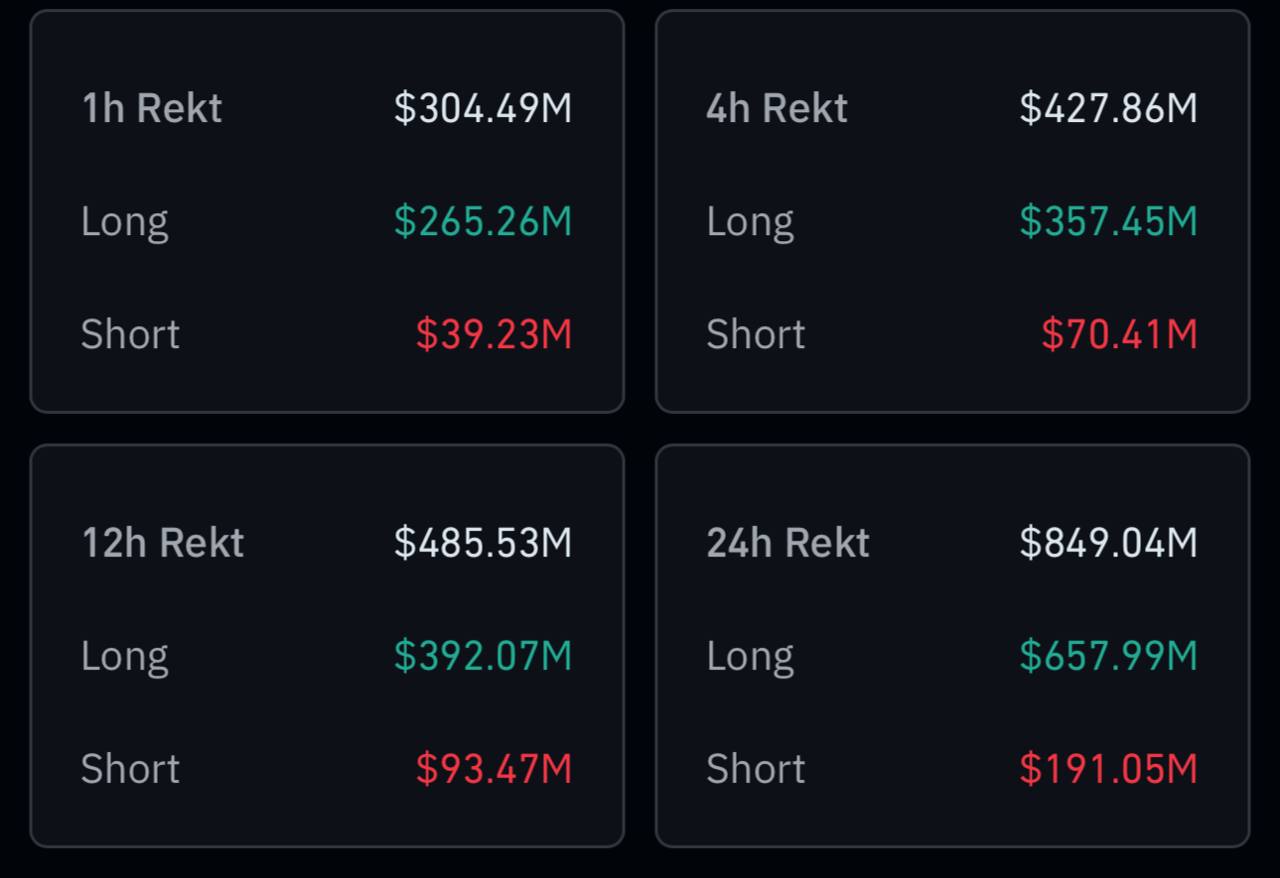Click the 1h Long amount $265.26M

483,221
